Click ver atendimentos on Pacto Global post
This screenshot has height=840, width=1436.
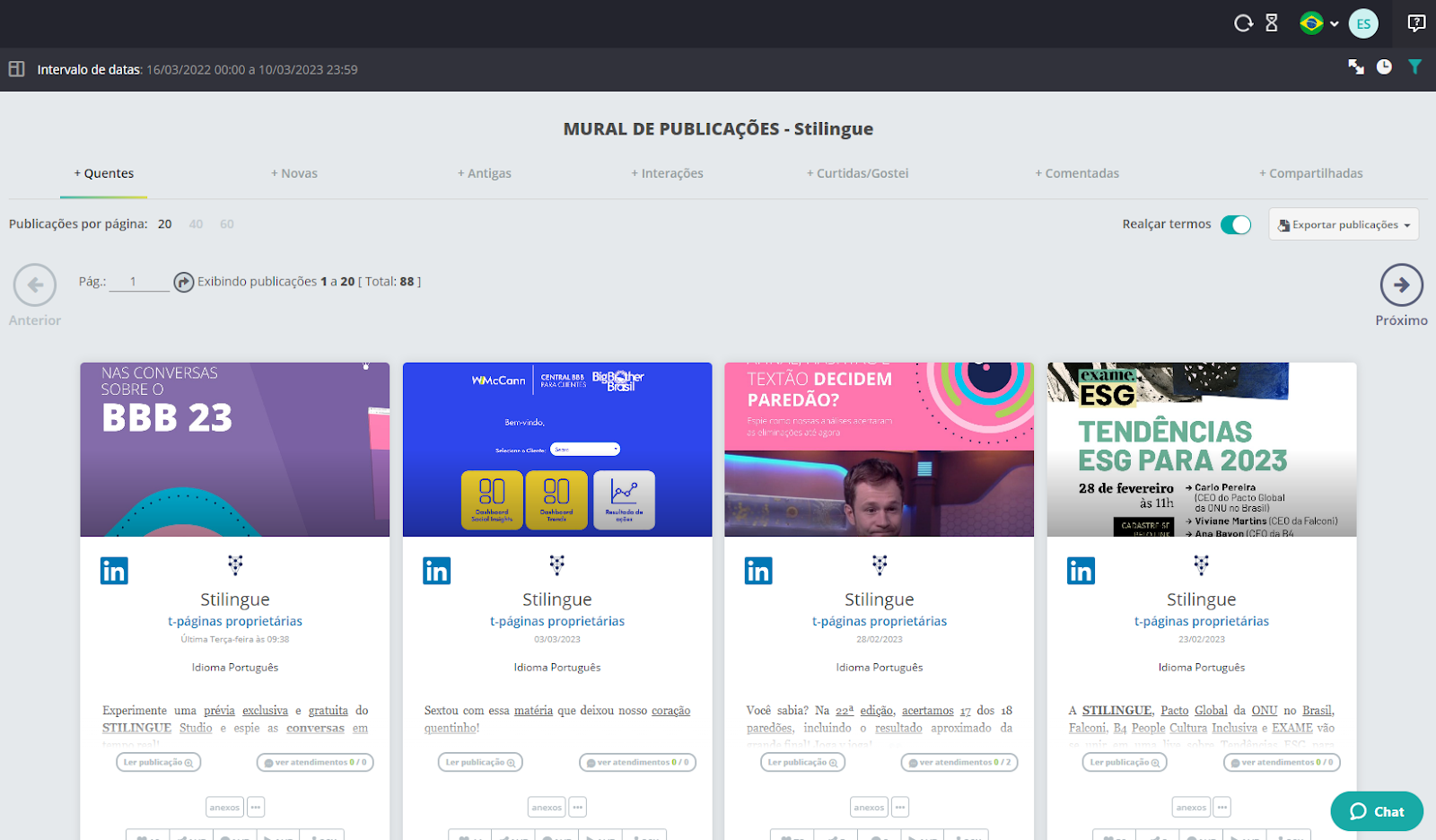(1282, 762)
